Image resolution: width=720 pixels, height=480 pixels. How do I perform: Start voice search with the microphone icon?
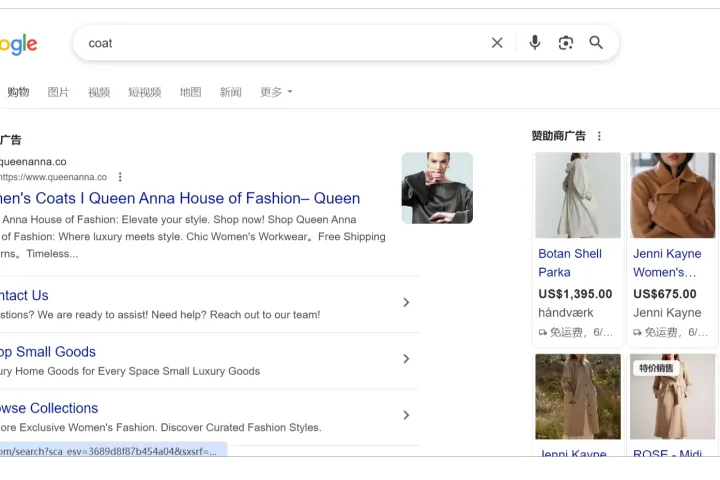point(534,43)
